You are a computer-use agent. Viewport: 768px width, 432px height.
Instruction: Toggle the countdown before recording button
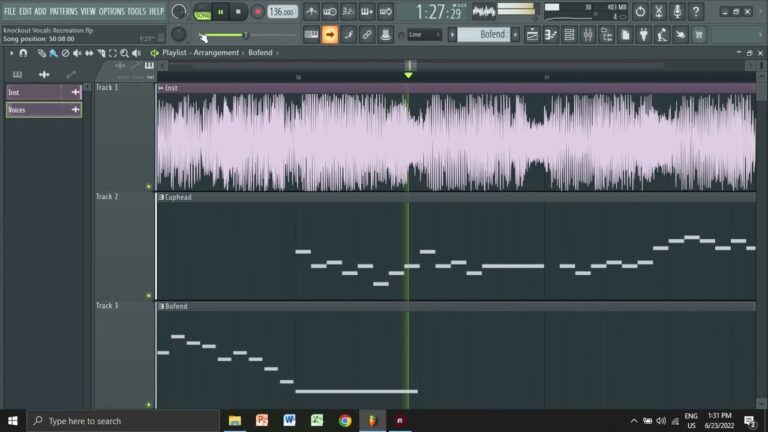point(348,11)
